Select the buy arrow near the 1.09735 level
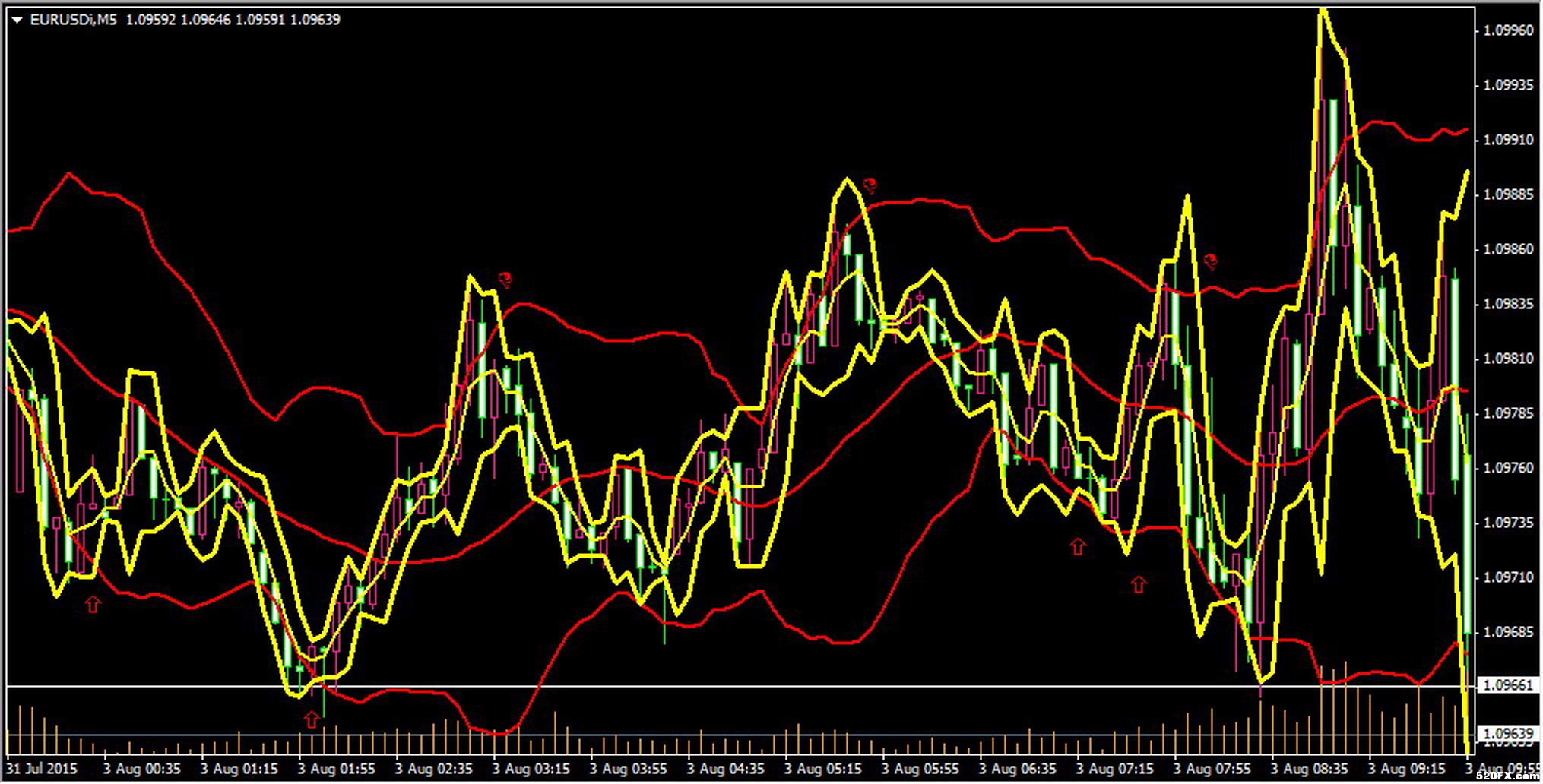 coord(1078,545)
